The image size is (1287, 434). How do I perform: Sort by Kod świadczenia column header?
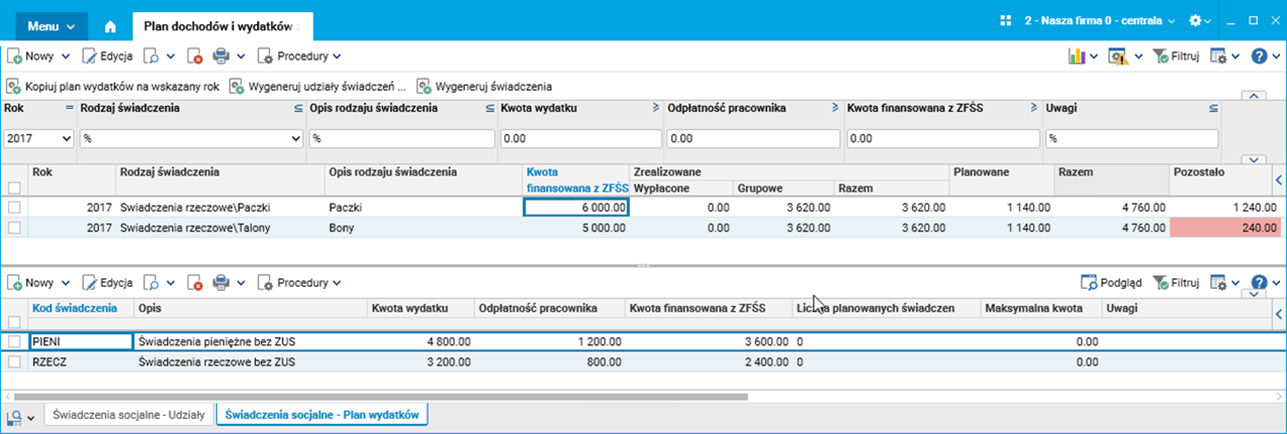click(75, 307)
